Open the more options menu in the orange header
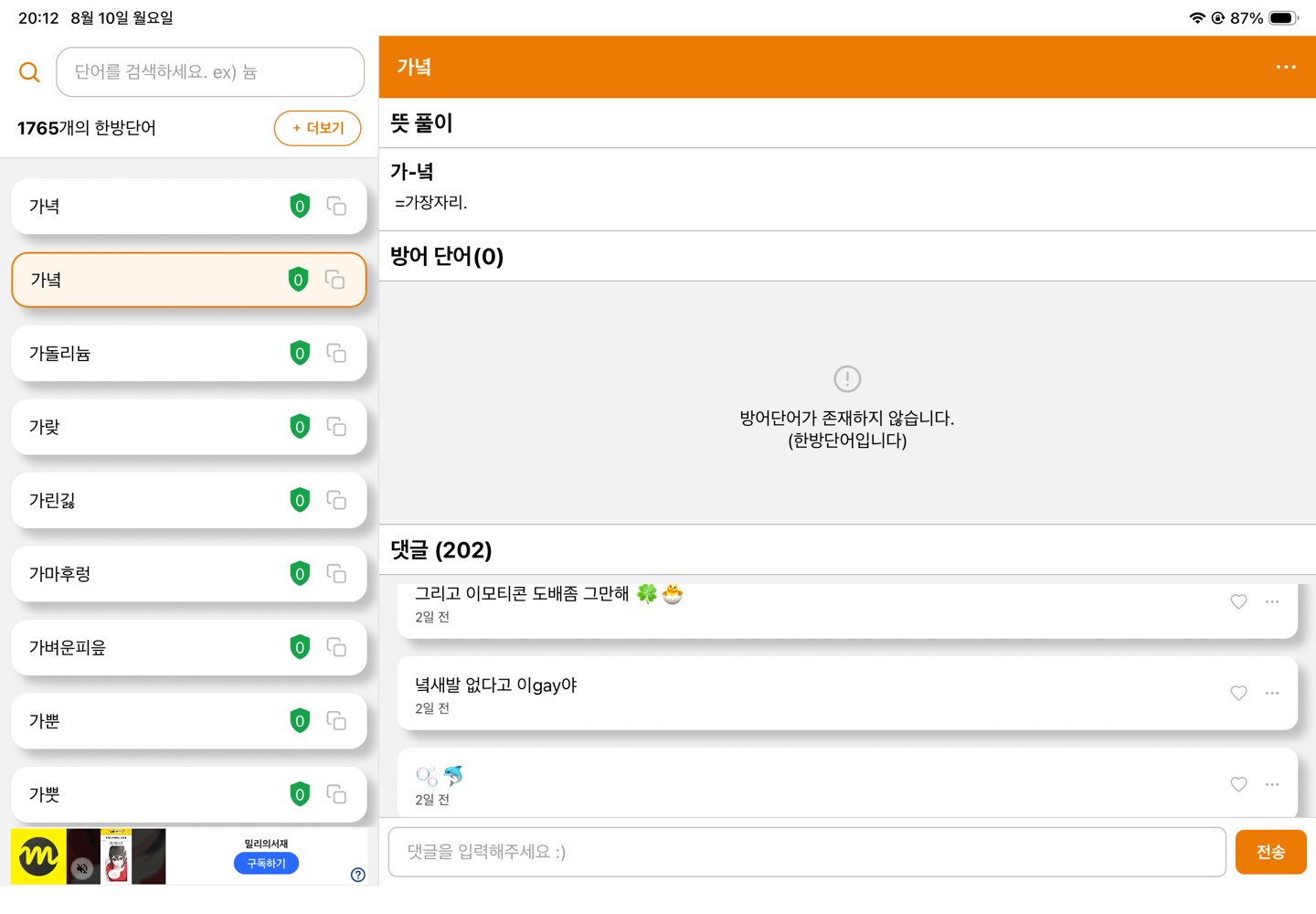The width and height of the screenshot is (1316, 914). 1286,67
